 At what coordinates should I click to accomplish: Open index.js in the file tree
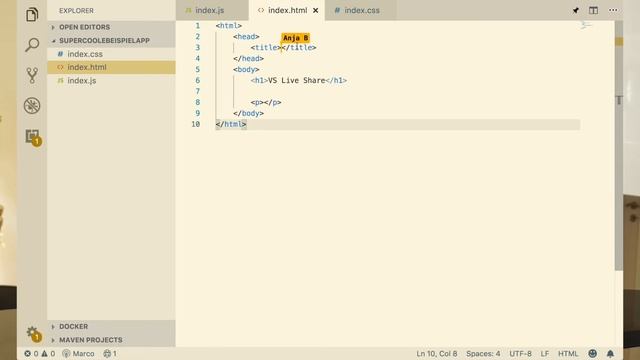point(111,81)
